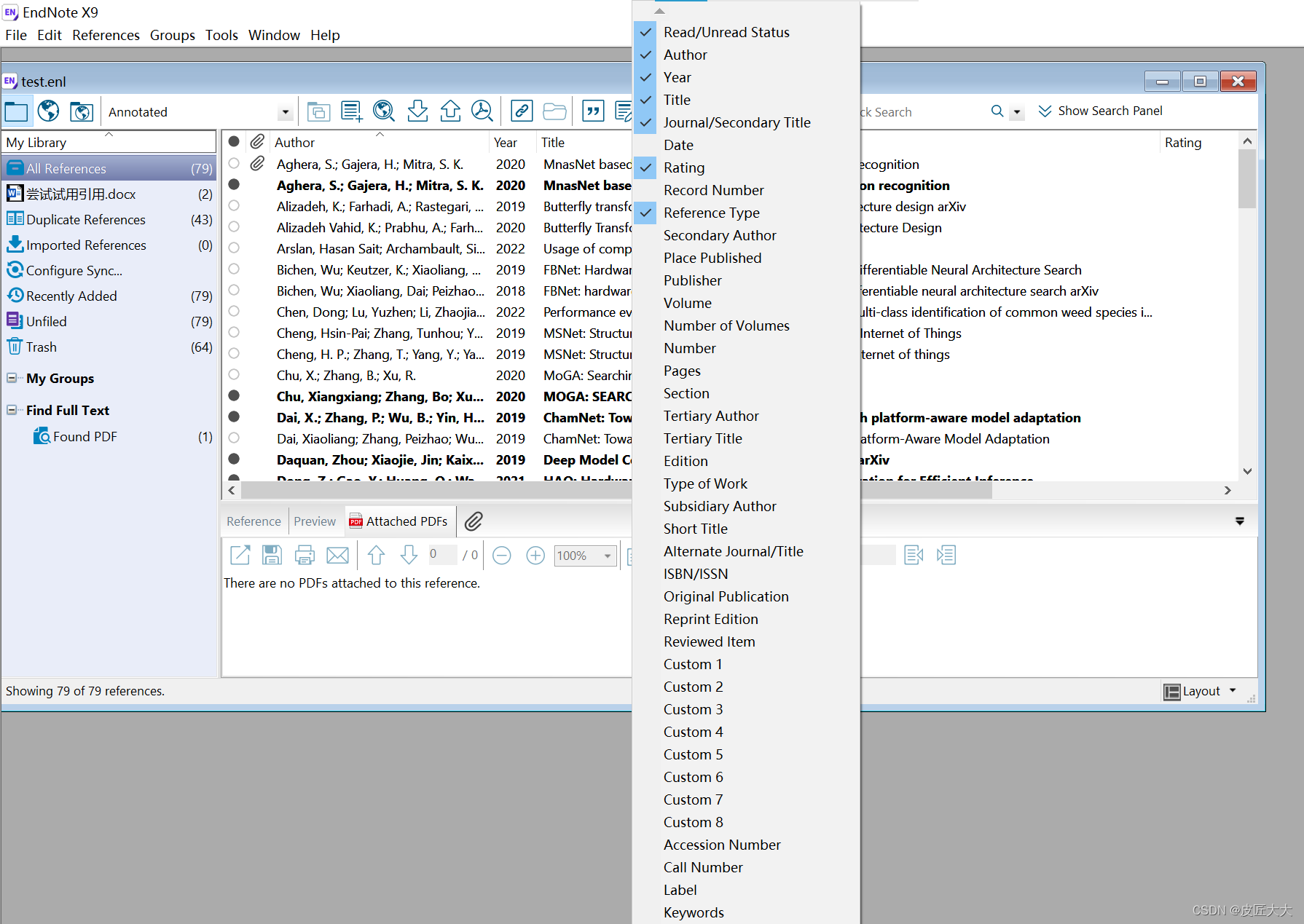Open the Annotated style dropdown
This screenshot has width=1304, height=924.
tap(285, 112)
